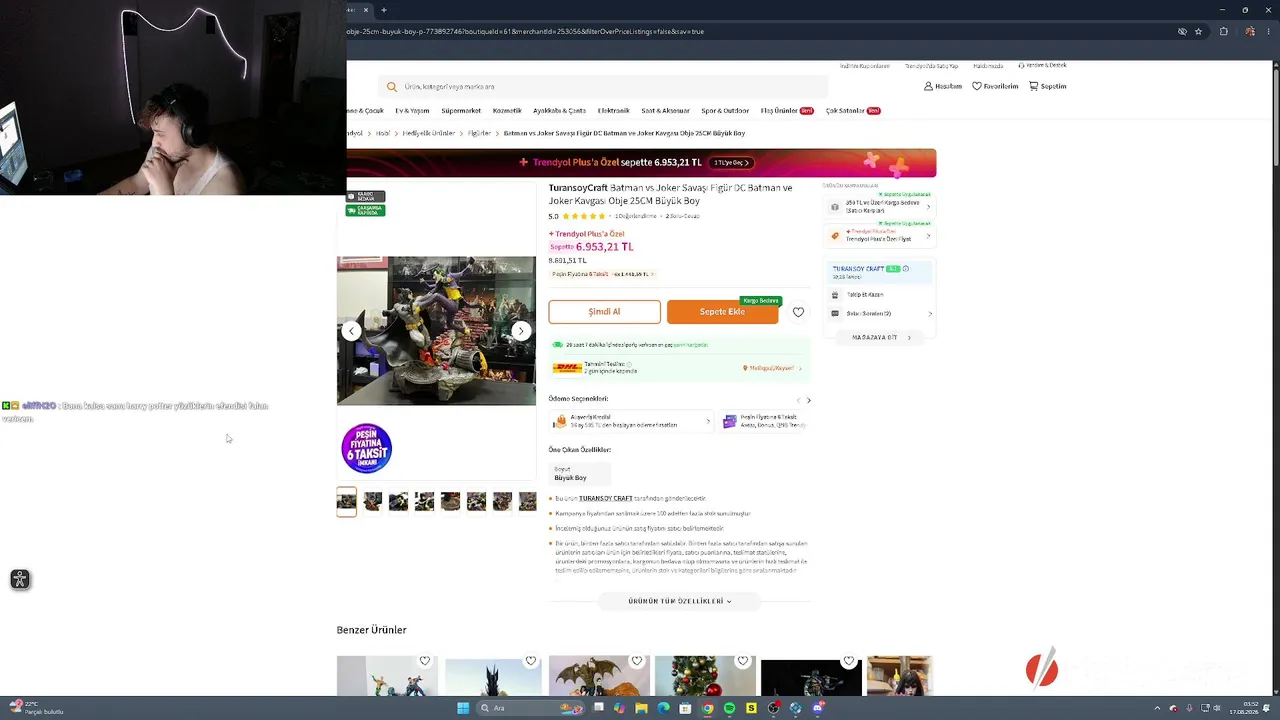The image size is (1280, 720).
Task: Click the Şimdi Al button
Action: tap(604, 312)
